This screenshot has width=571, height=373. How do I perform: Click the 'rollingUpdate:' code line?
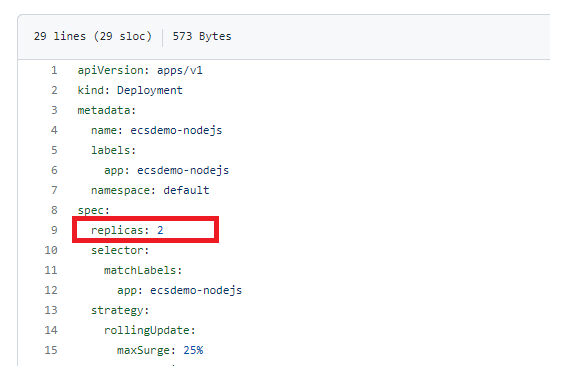pyautogui.click(x=150, y=330)
